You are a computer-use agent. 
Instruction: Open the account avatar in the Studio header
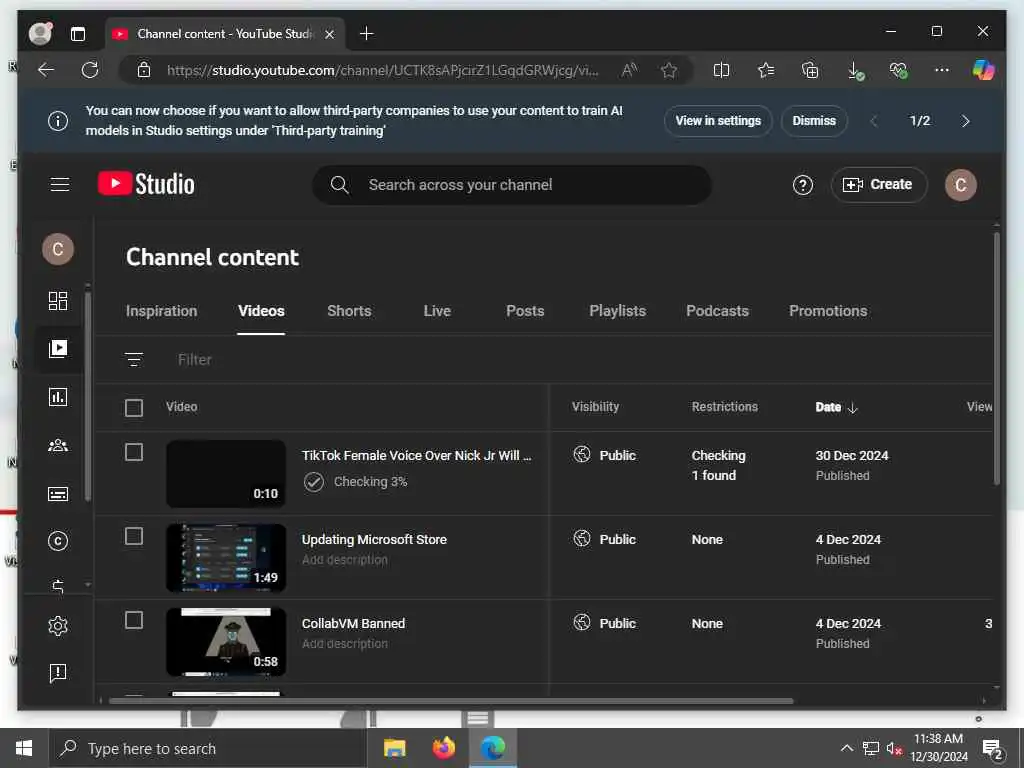[x=960, y=185]
